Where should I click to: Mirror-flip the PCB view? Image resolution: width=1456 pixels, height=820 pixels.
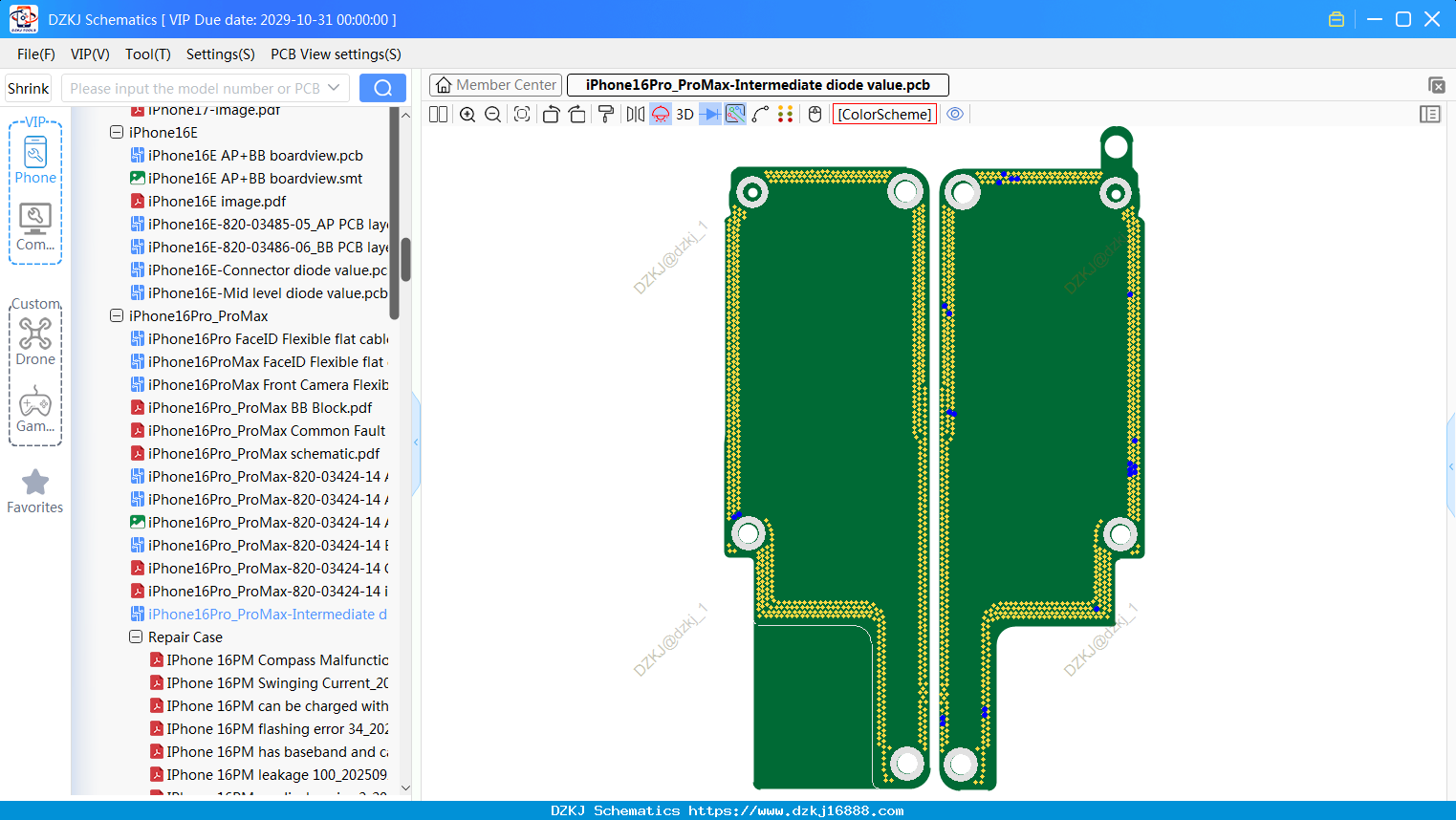635,115
